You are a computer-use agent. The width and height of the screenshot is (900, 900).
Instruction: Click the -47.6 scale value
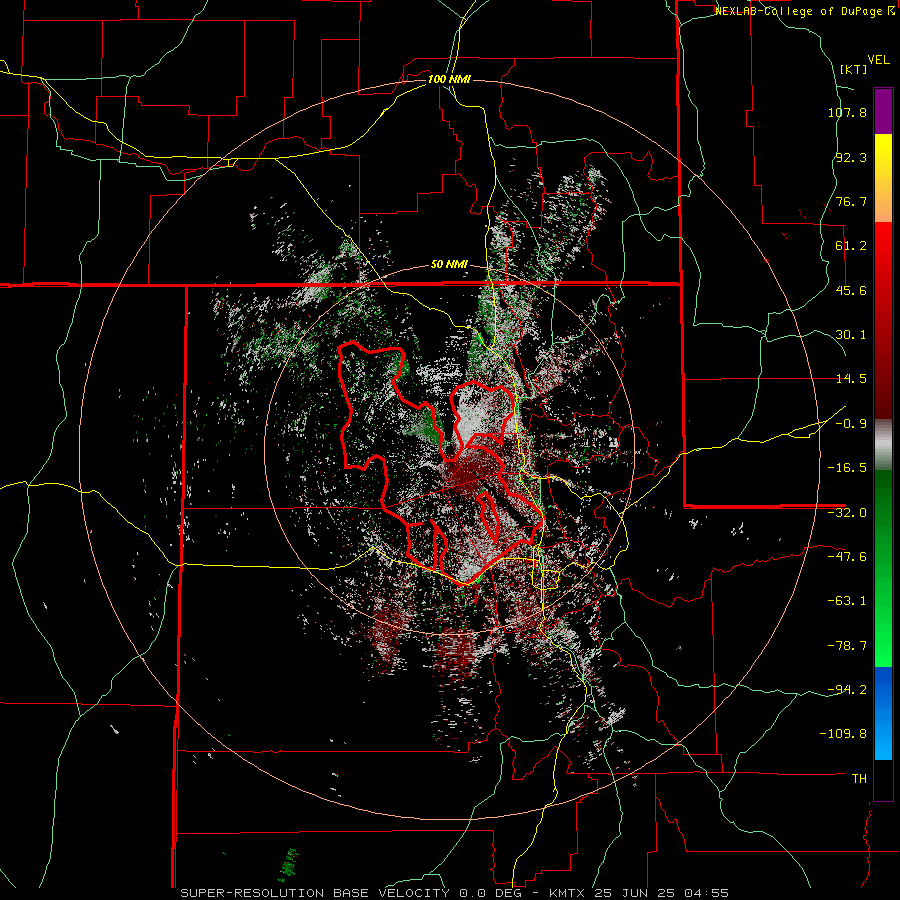(x=847, y=557)
